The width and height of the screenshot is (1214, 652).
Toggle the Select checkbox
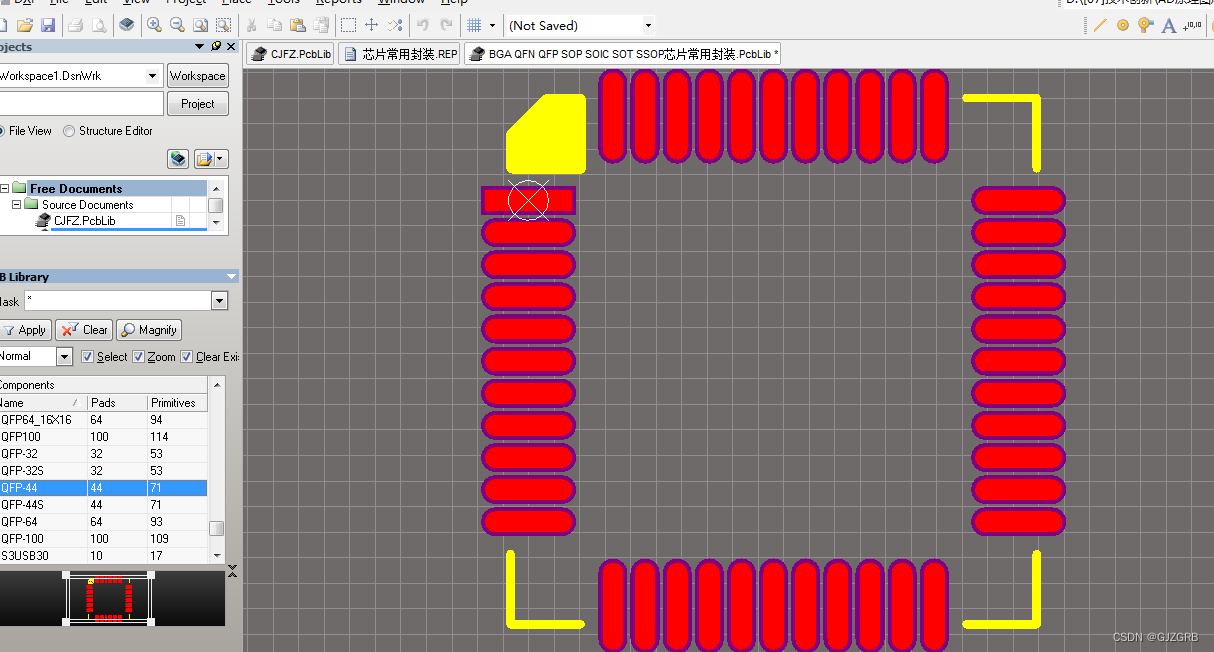pos(87,356)
